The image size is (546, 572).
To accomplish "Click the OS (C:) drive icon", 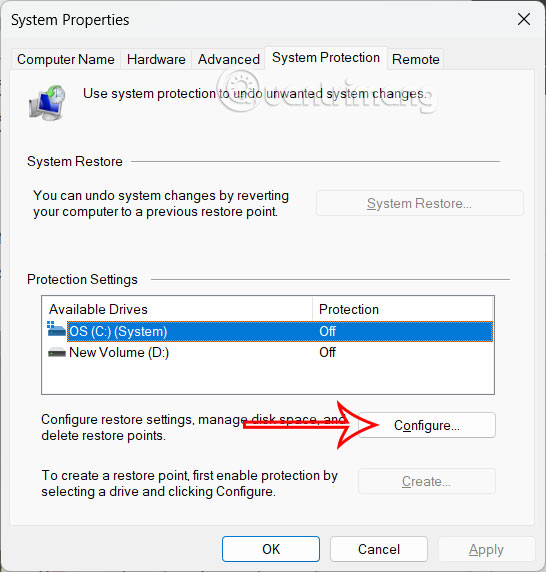I will pyautogui.click(x=57, y=329).
